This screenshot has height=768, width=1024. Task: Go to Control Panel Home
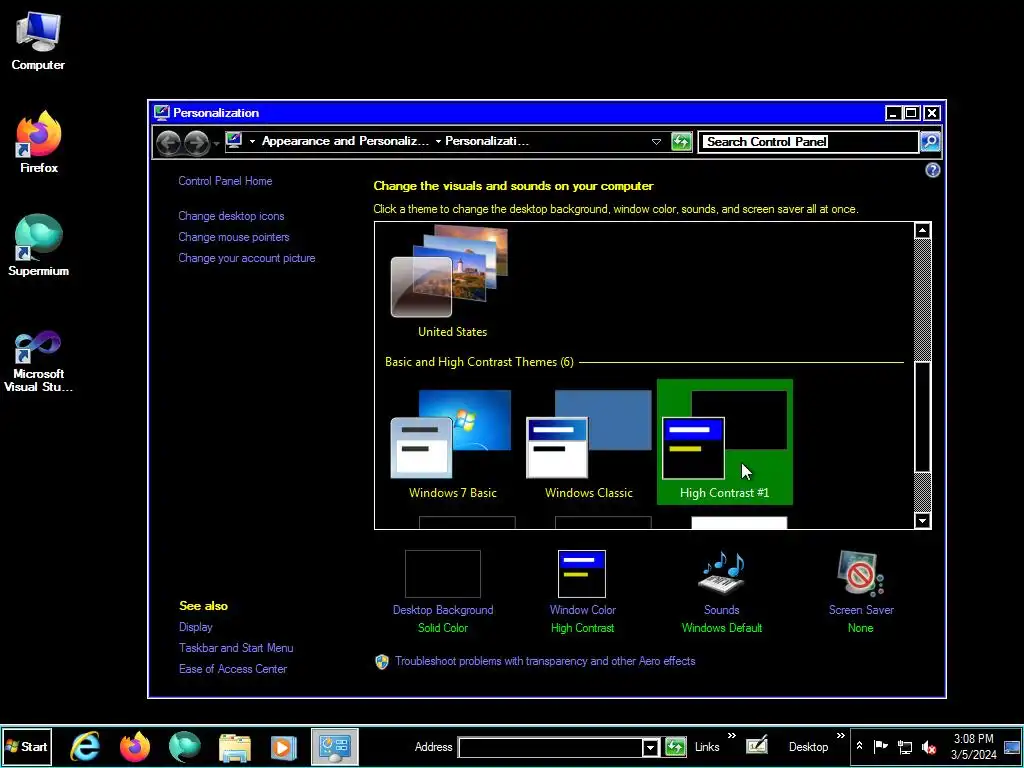[x=225, y=181]
